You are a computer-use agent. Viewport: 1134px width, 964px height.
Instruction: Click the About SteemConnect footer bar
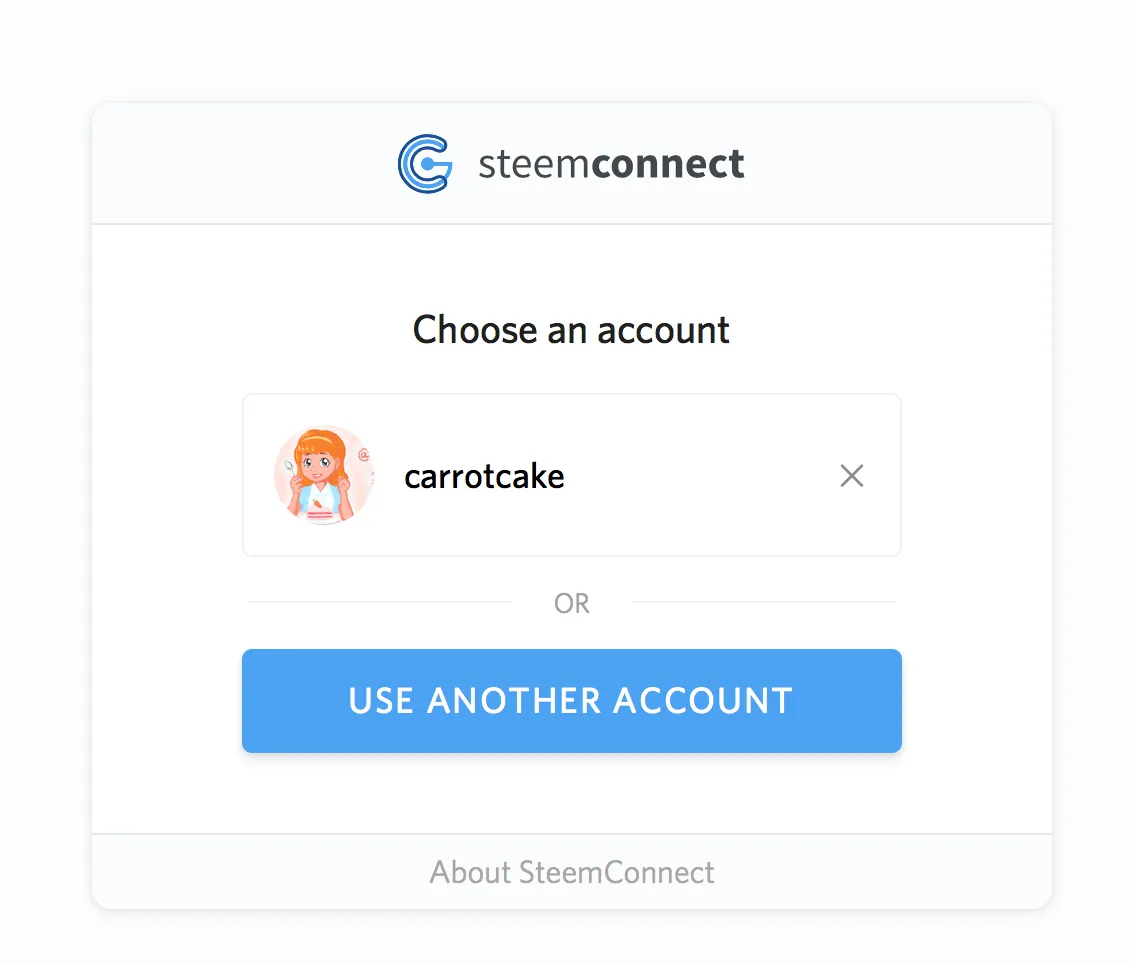pos(571,872)
